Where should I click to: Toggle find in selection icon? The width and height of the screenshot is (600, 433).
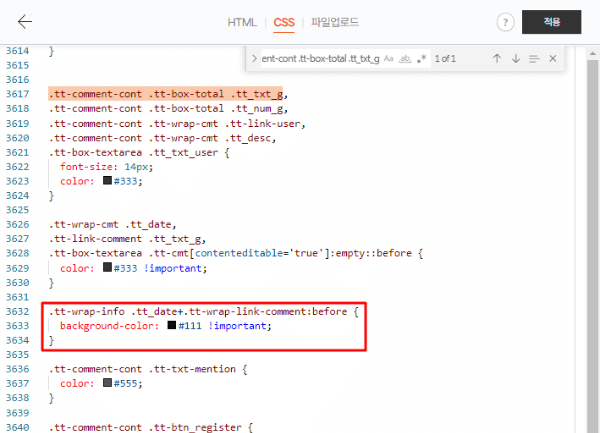pos(534,59)
